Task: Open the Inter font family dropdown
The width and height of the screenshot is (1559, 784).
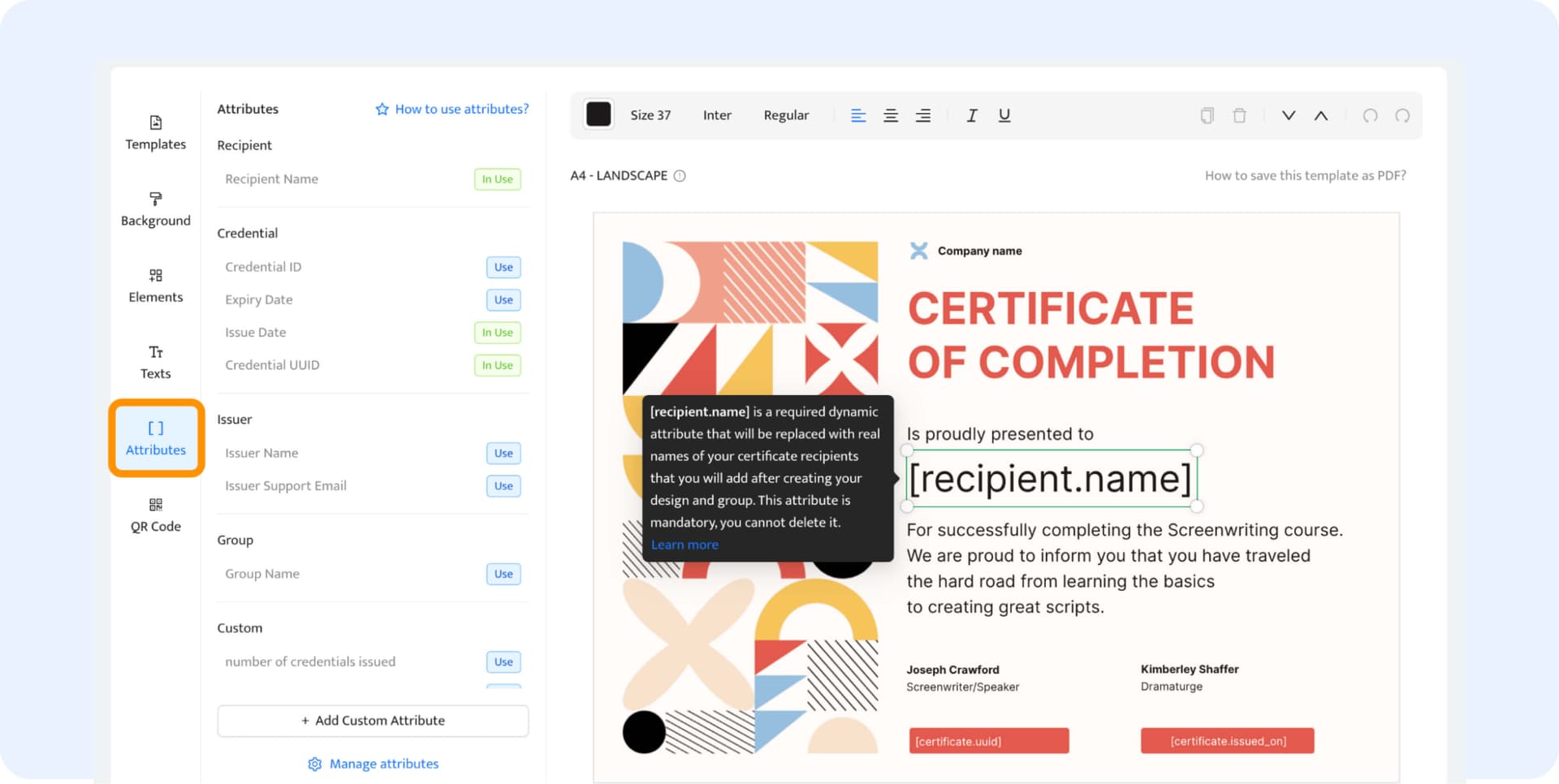Action: click(x=717, y=115)
